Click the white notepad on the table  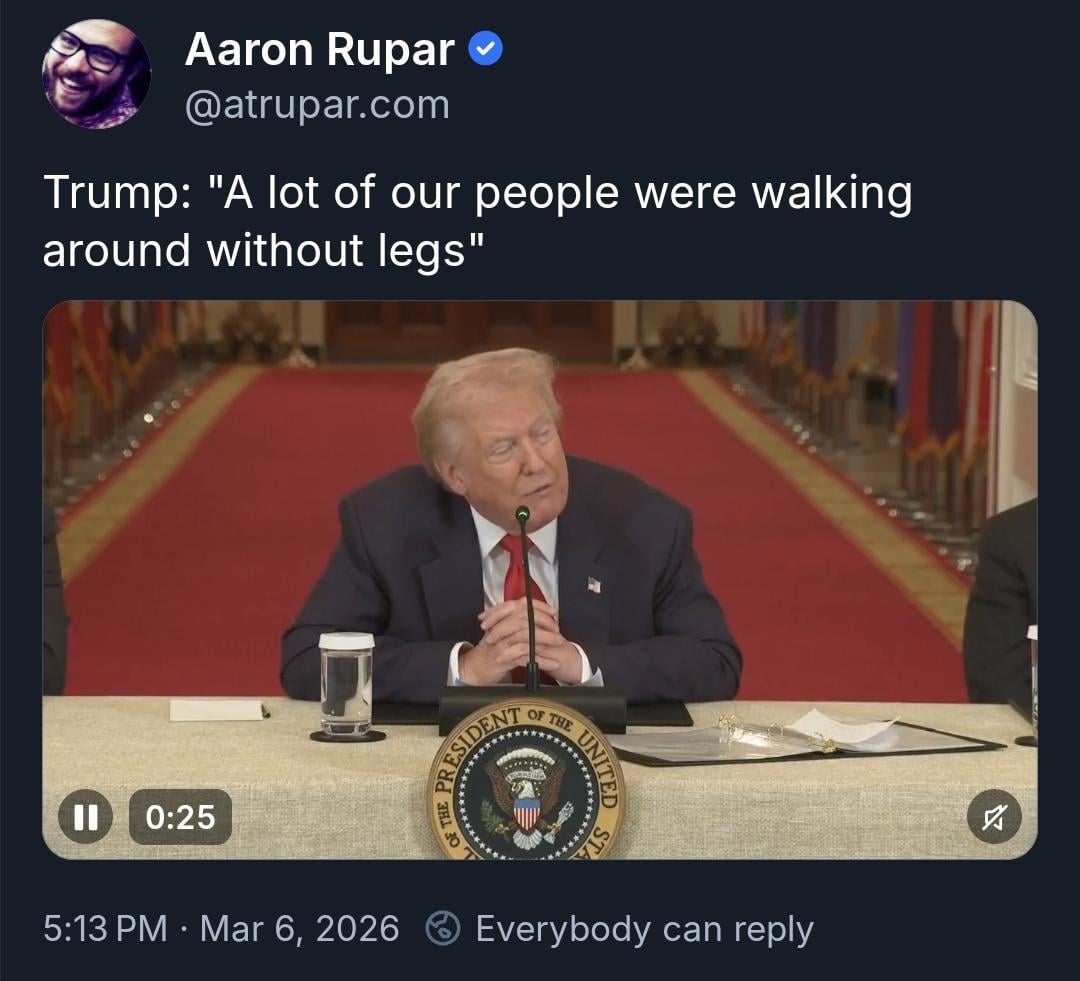point(216,710)
